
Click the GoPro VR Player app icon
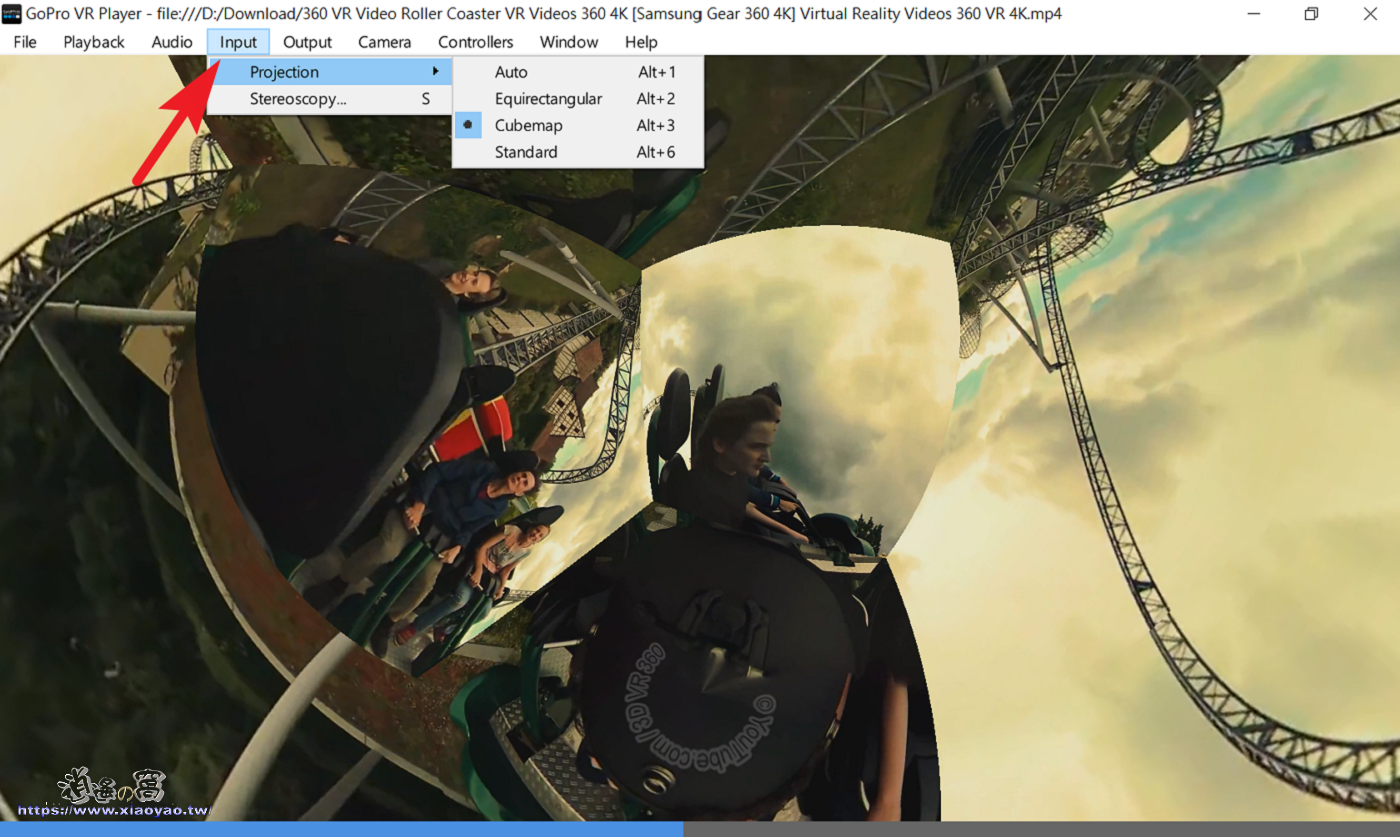tap(12, 14)
